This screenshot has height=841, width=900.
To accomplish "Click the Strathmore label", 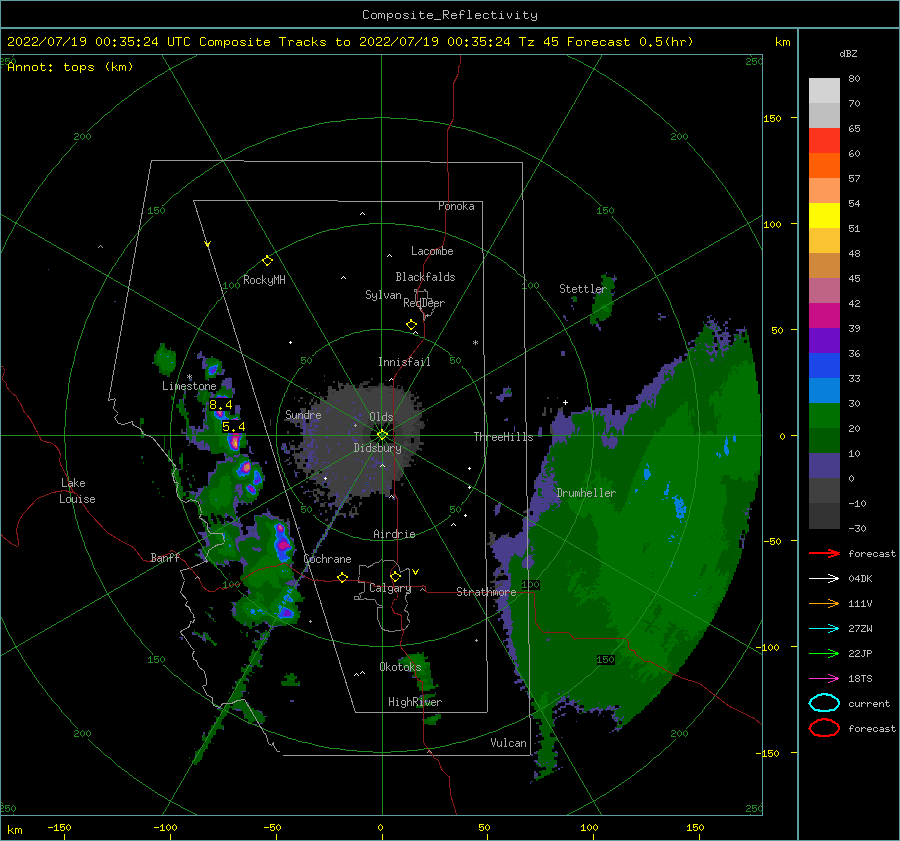I will (486, 592).
